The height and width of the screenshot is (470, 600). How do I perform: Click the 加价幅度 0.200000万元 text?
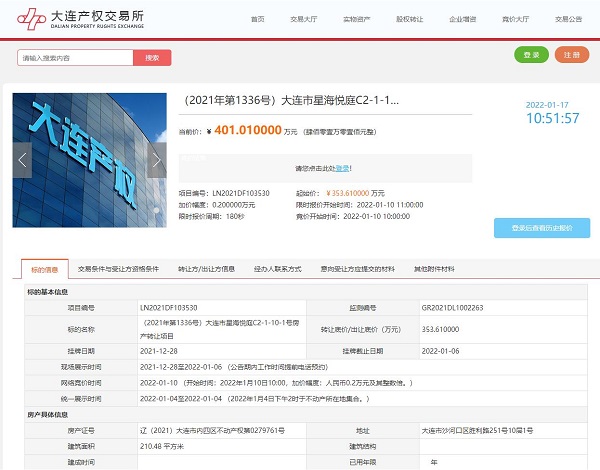(217, 205)
